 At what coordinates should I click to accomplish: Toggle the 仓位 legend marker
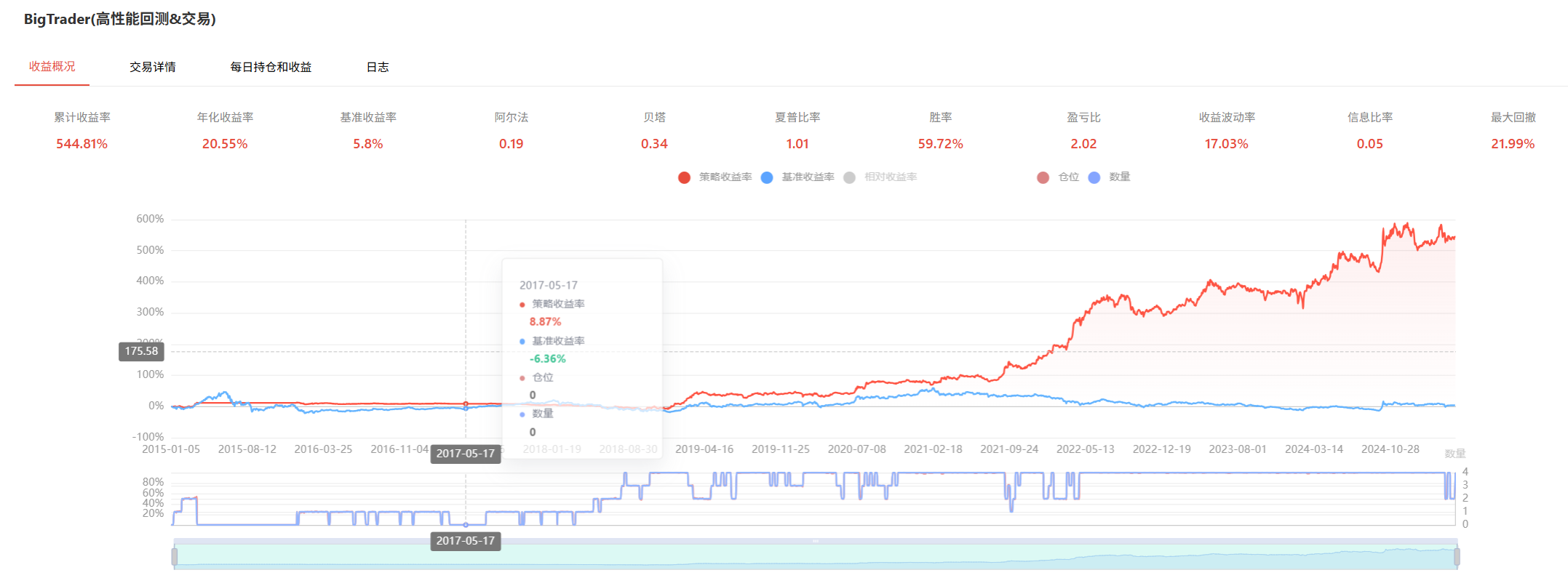[x=1043, y=177]
